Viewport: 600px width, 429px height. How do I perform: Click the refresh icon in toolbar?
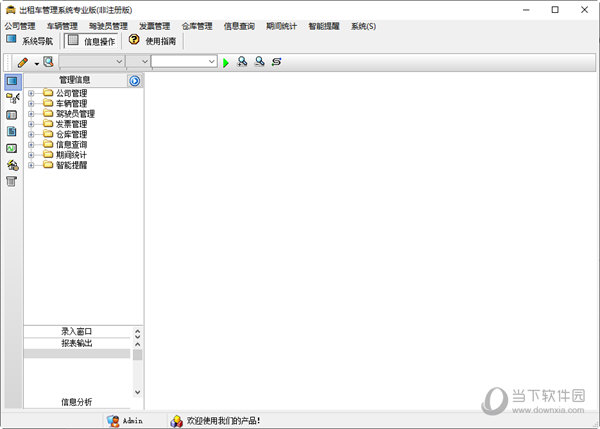276,62
